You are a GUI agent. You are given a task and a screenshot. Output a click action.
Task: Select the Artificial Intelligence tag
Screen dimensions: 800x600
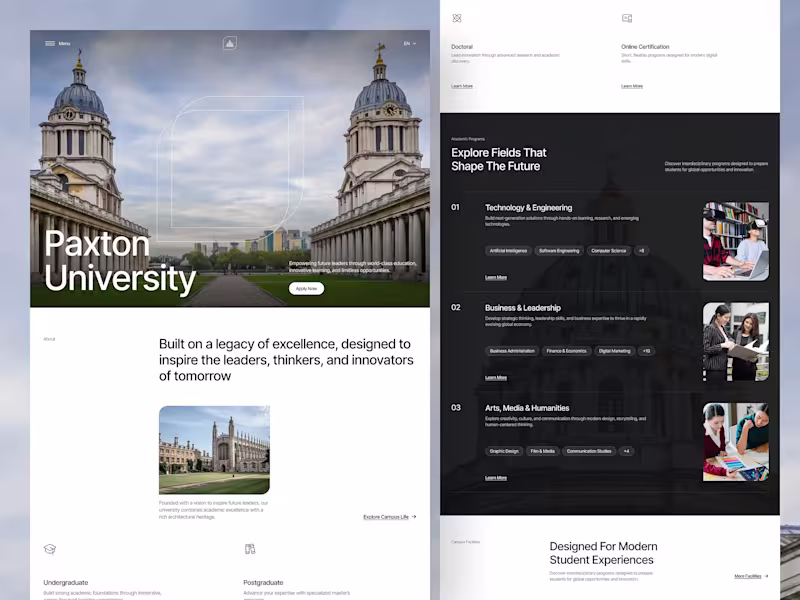click(508, 251)
